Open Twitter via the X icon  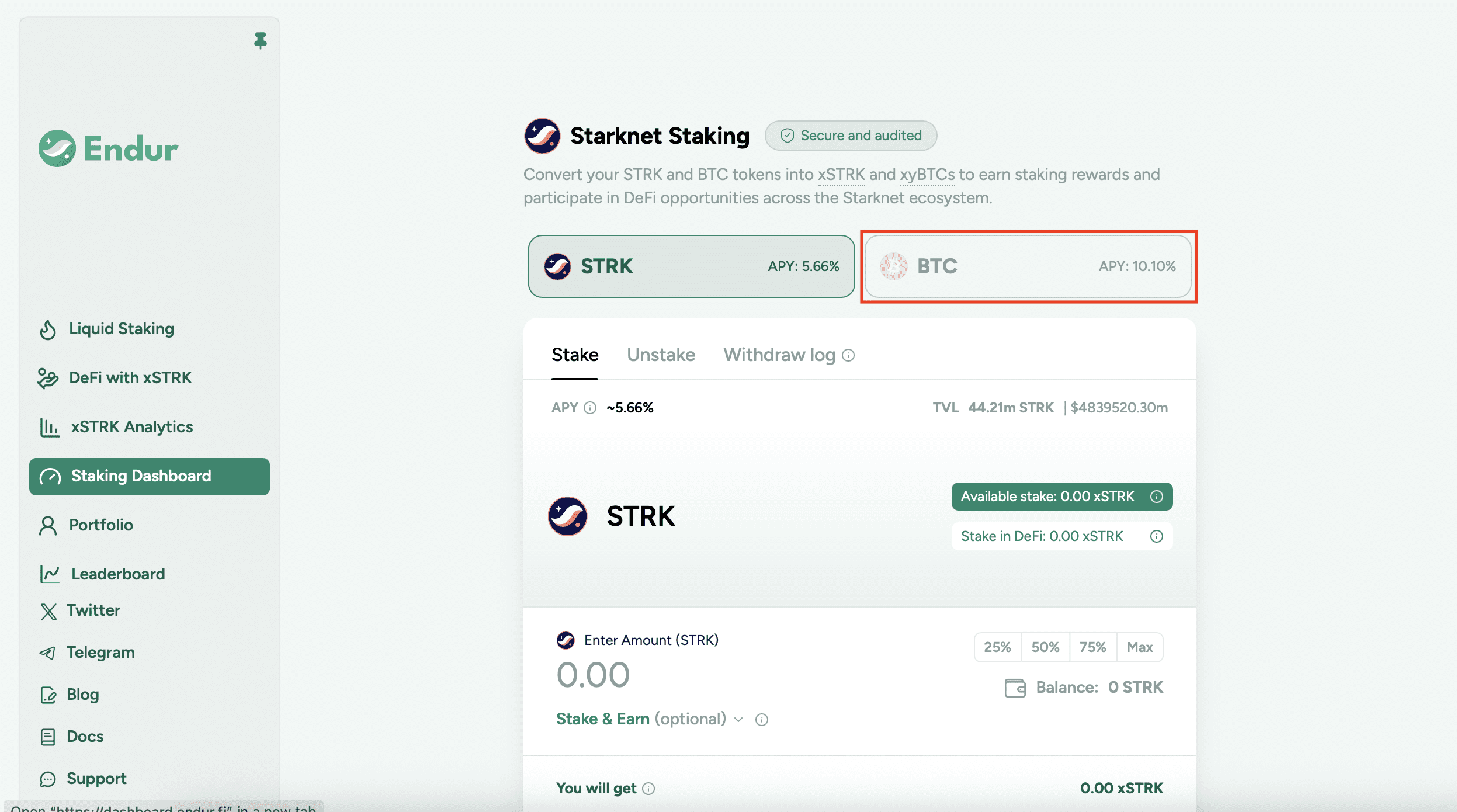pyautogui.click(x=49, y=610)
